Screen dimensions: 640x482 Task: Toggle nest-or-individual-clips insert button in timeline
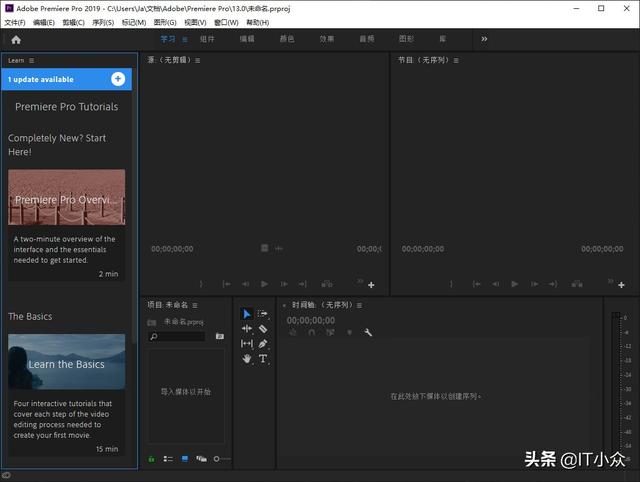point(293,333)
